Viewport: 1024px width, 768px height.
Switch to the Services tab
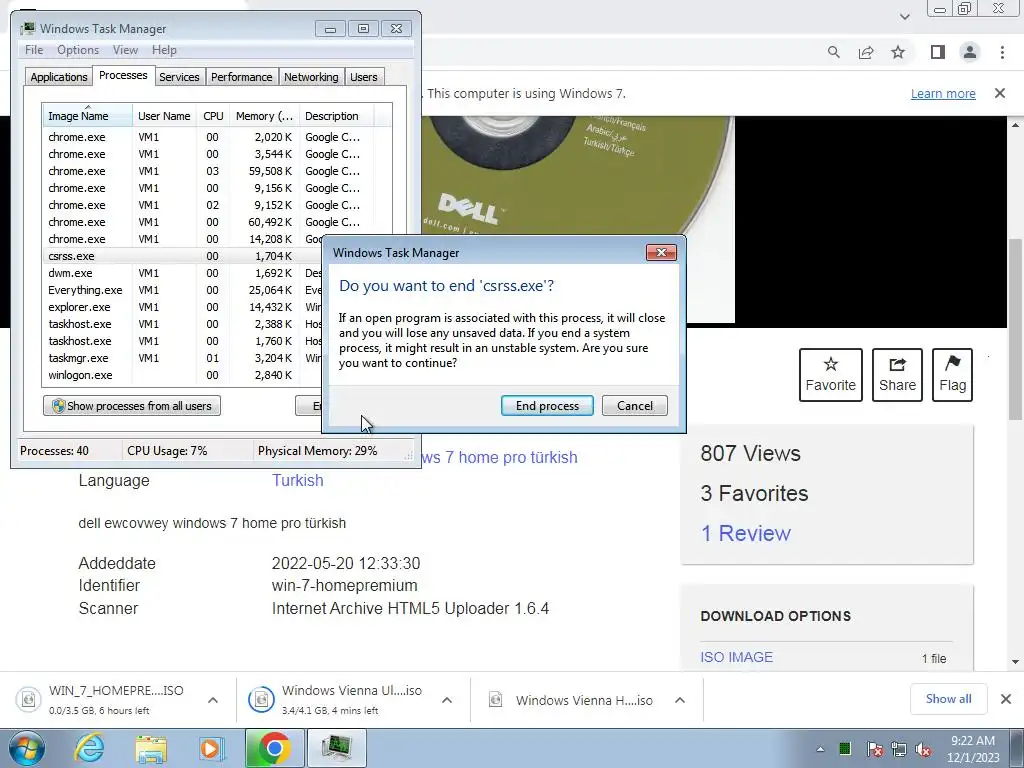coord(179,76)
